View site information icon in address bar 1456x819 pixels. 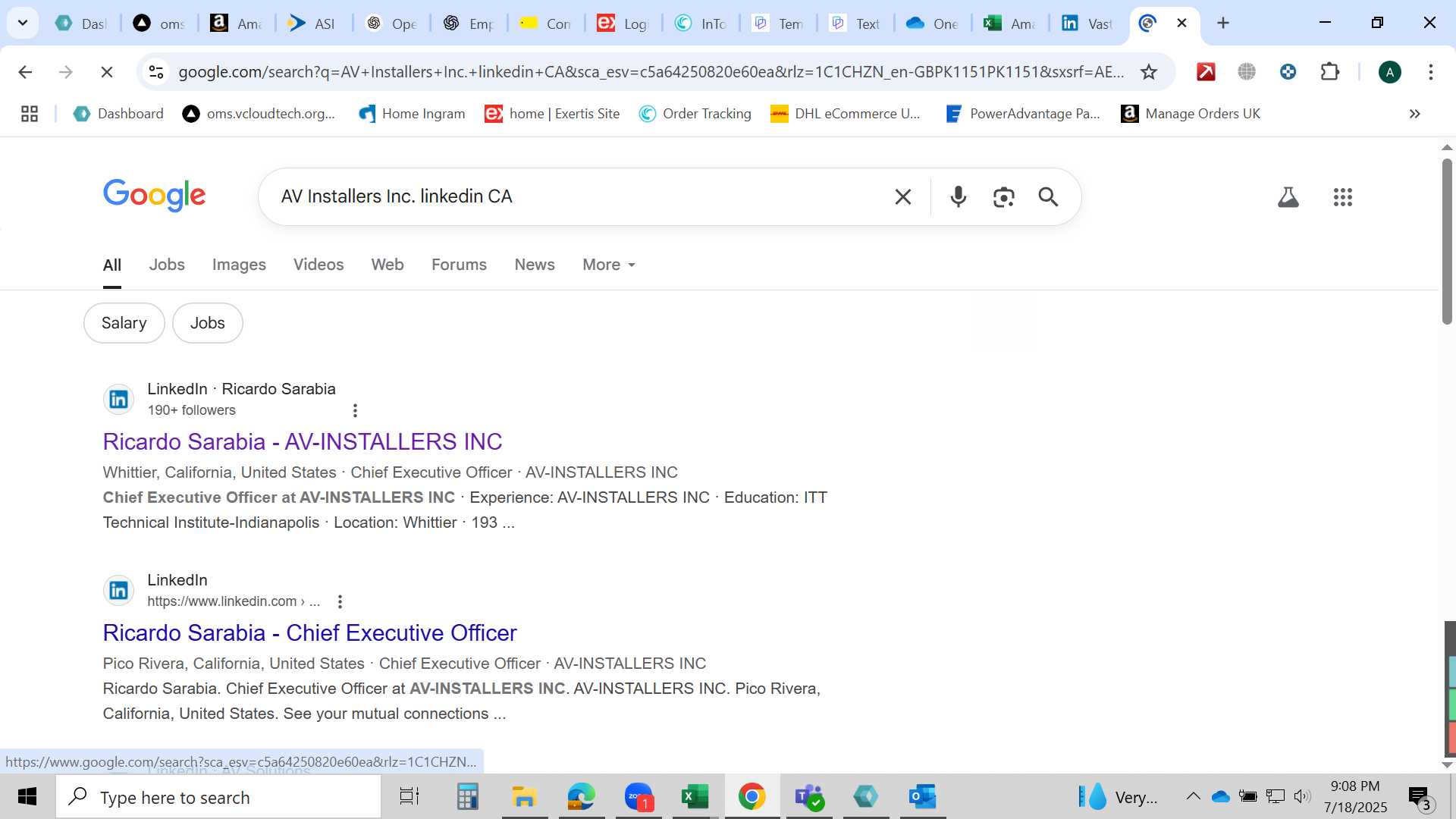[156, 72]
